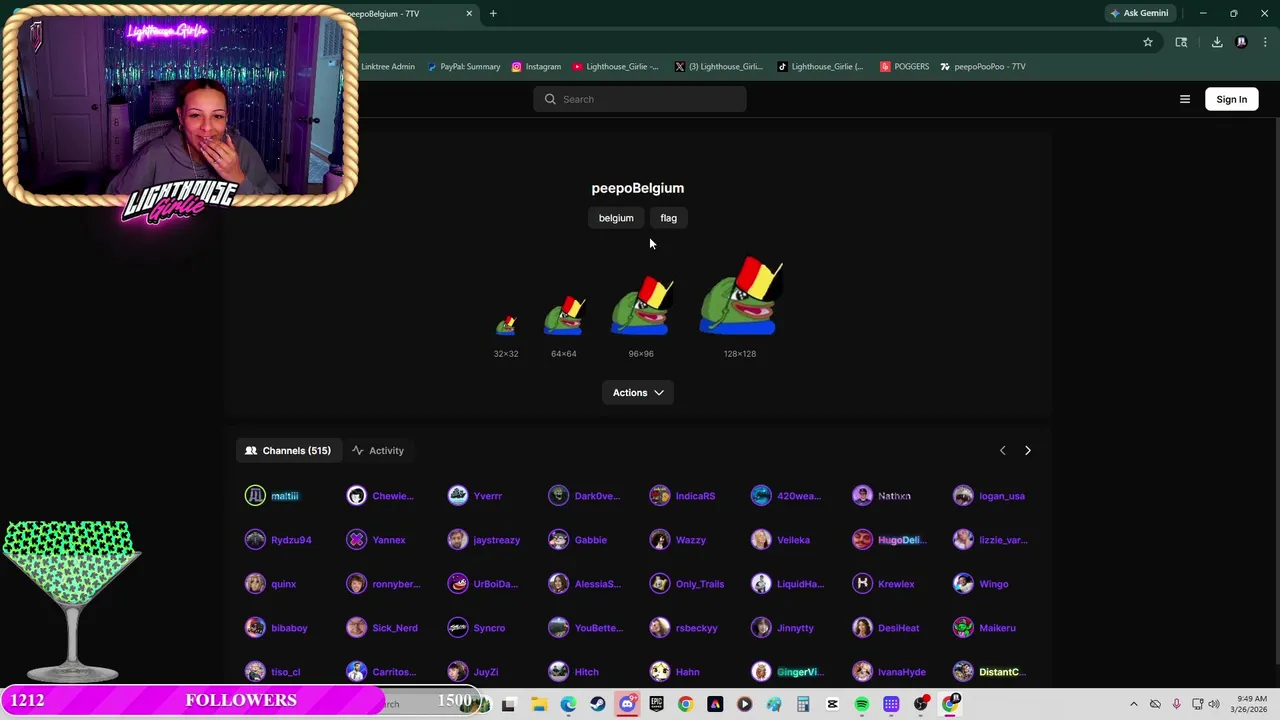
Task: Open CapCut from the taskbar
Action: click(832, 704)
